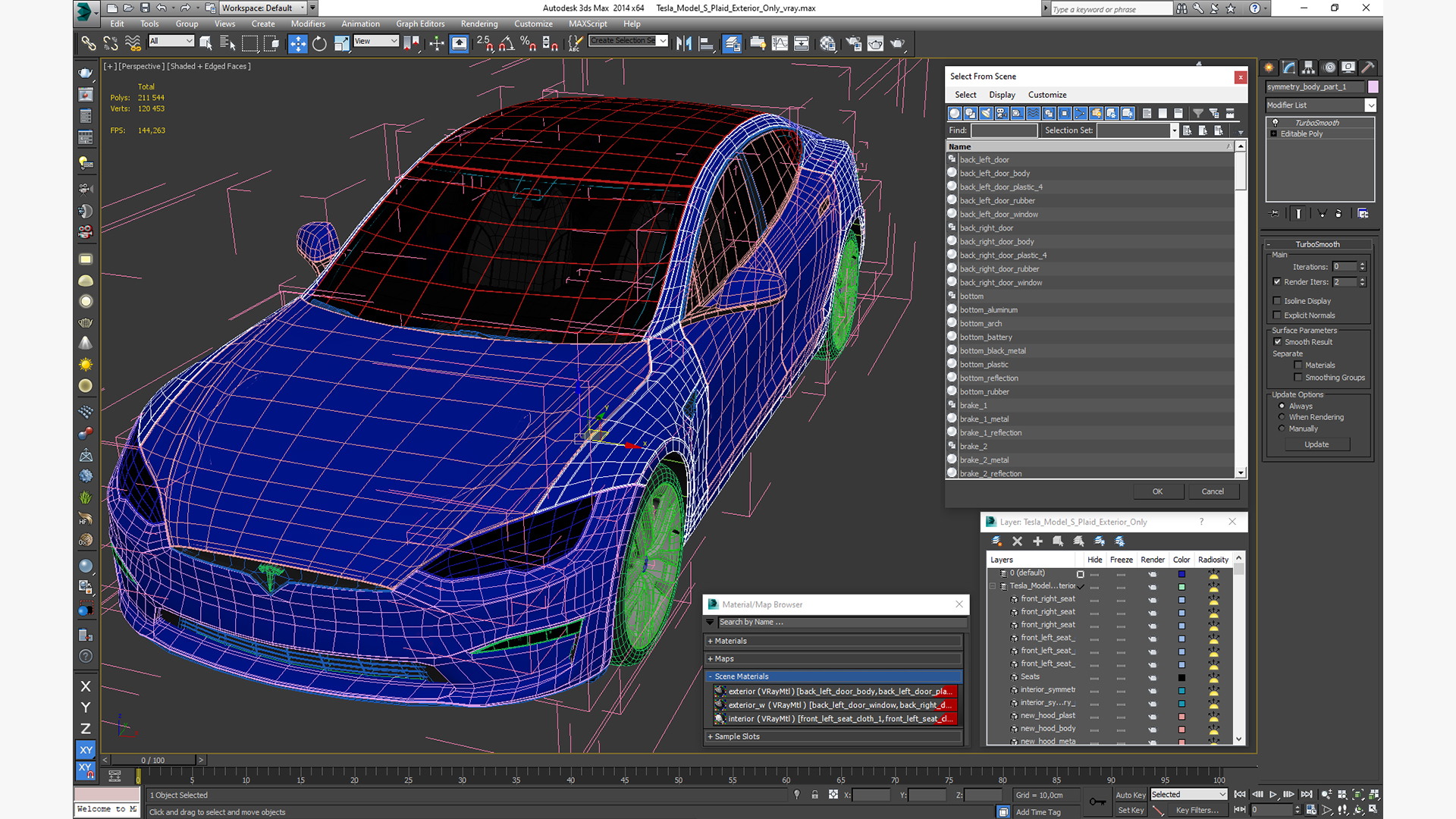Select the Select and Move tool

pyautogui.click(x=298, y=43)
